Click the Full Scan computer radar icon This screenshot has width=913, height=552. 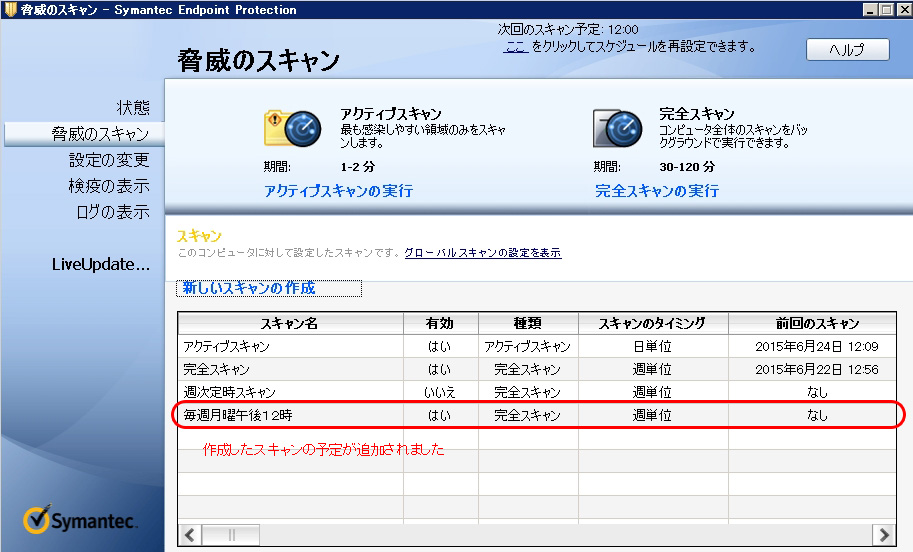pyautogui.click(x=618, y=128)
